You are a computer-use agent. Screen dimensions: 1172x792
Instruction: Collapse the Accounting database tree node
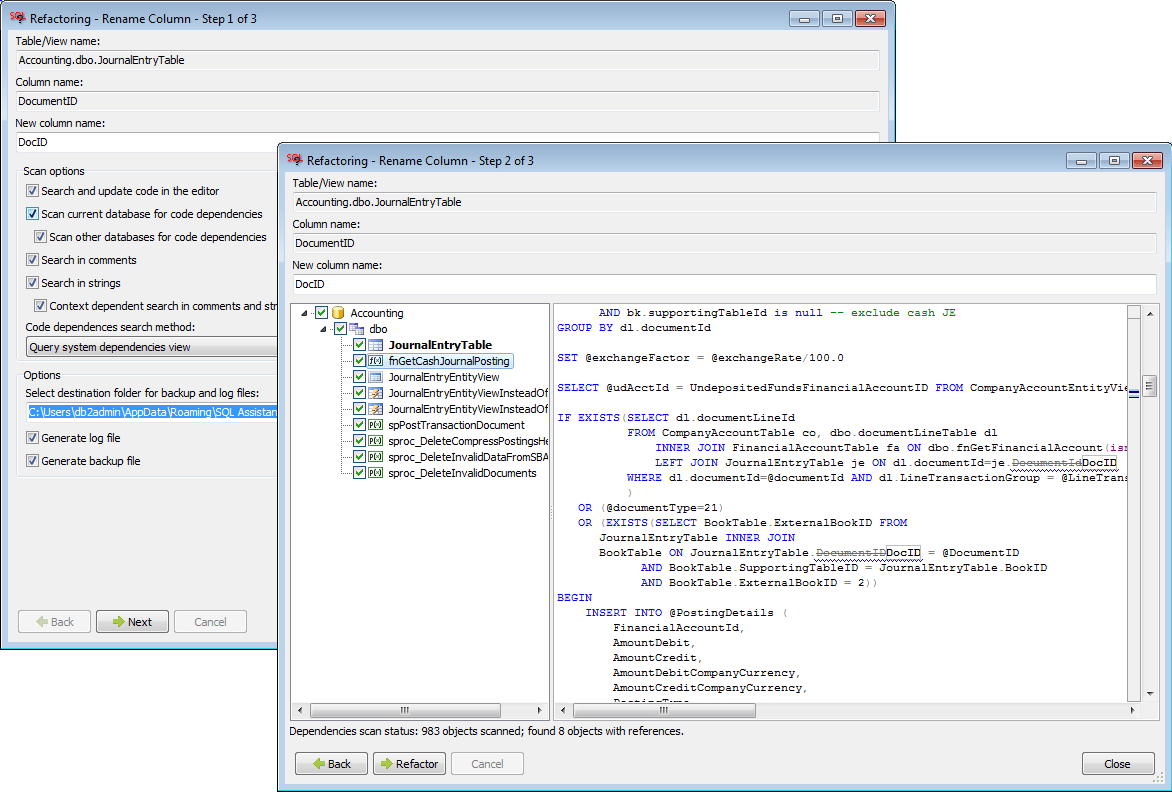tap(305, 313)
